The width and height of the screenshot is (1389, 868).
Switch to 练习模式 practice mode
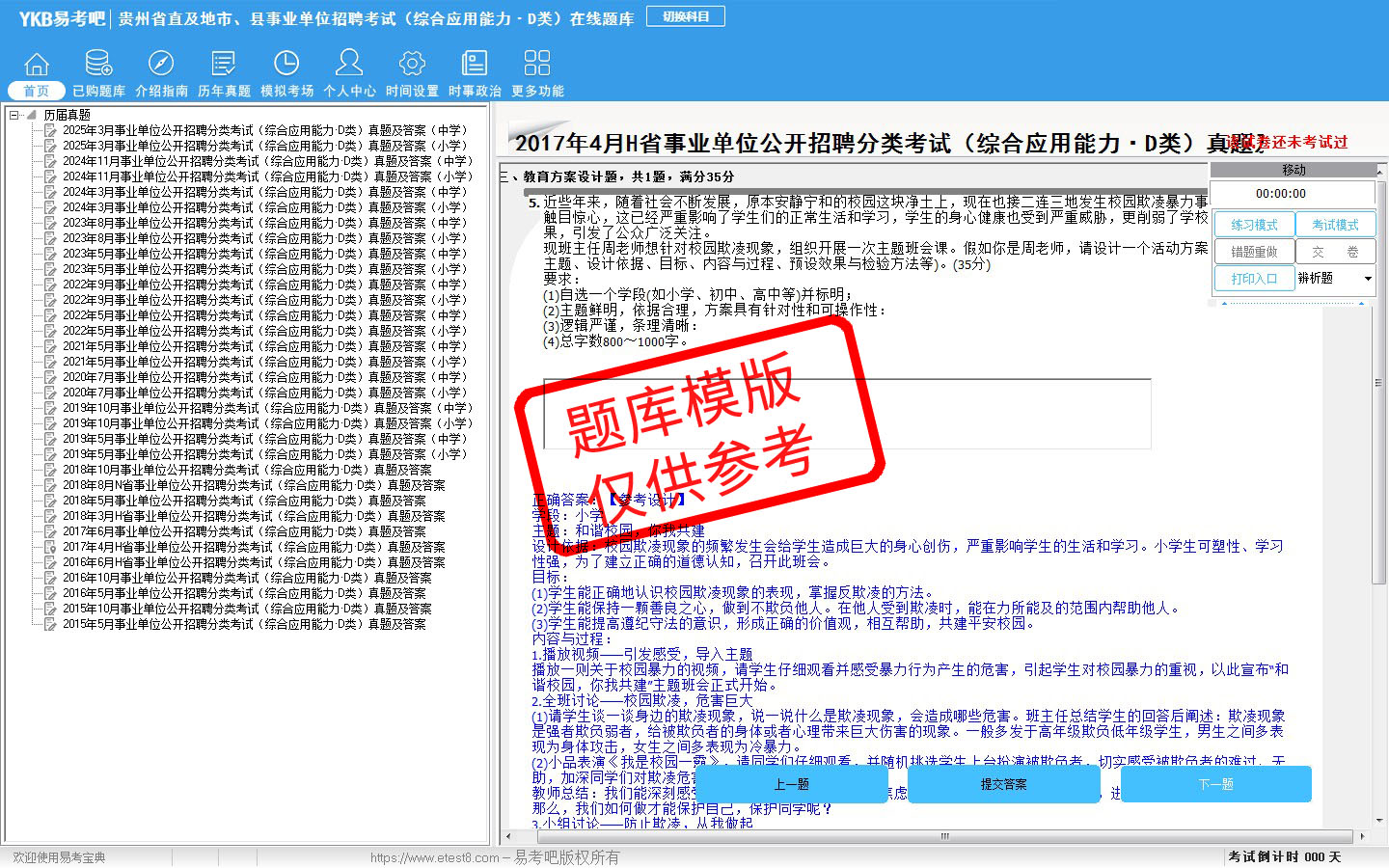(x=1254, y=225)
